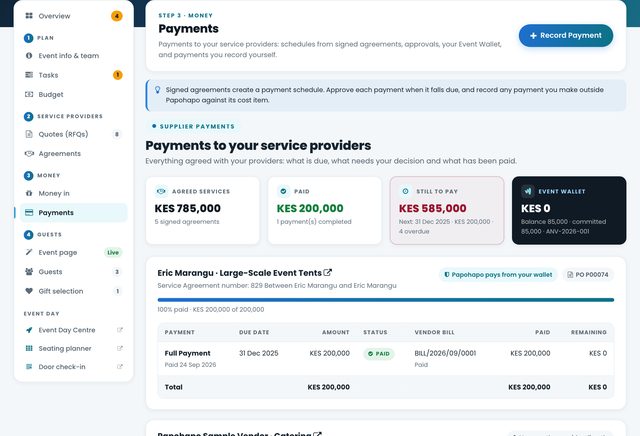
Task: Click the external link icon for Event Day Centre
Action: tap(120, 330)
